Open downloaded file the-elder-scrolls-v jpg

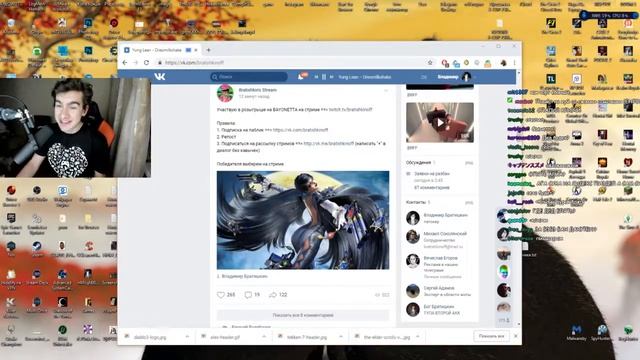387,337
